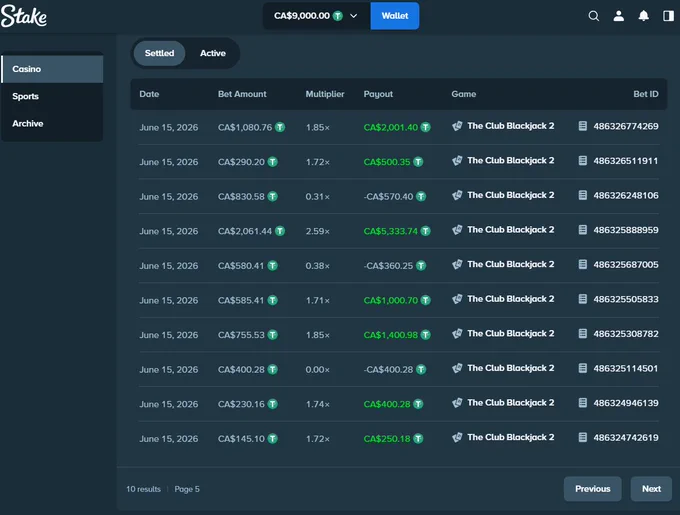Viewport: 680px width, 515px height.
Task: Click the Bet ID column header
Action: pos(646,94)
